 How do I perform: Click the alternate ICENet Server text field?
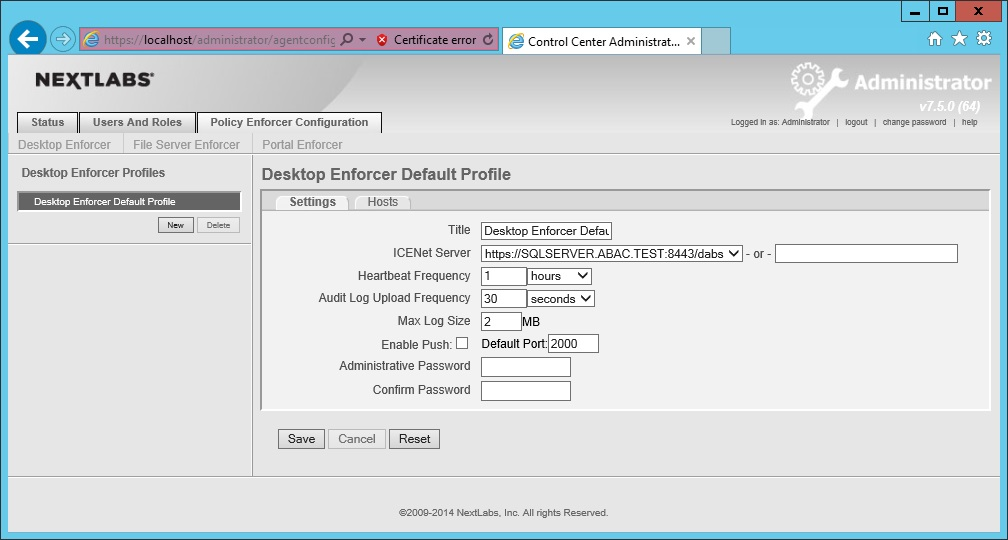point(867,254)
